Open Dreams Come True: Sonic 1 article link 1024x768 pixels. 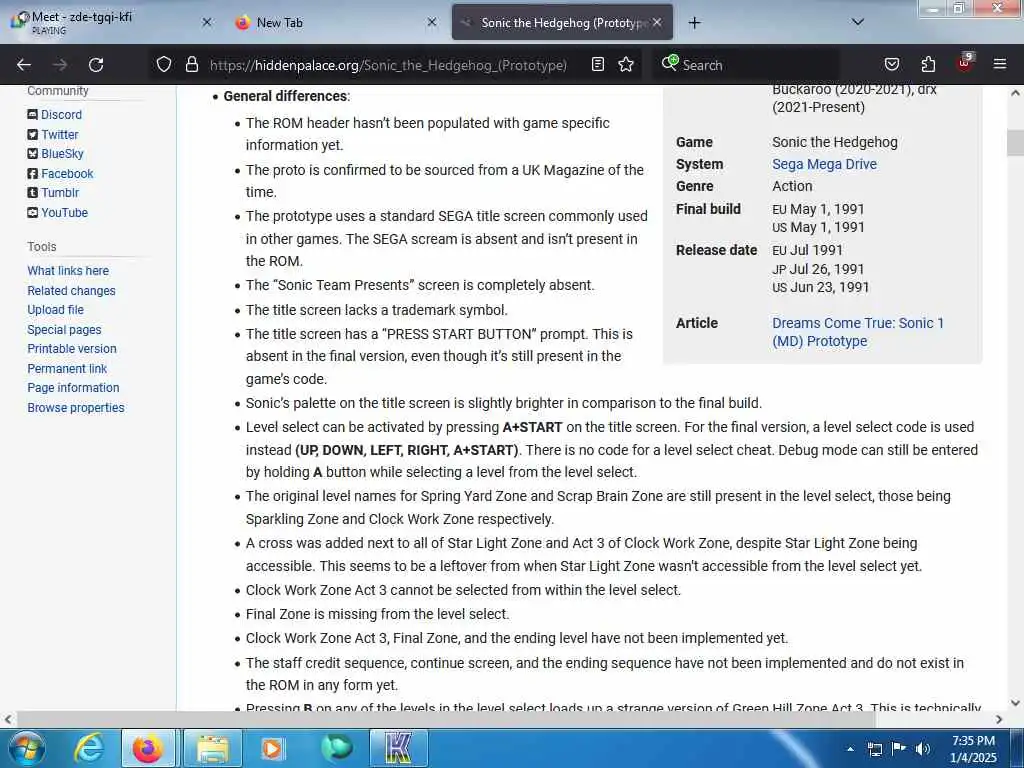pos(857,332)
